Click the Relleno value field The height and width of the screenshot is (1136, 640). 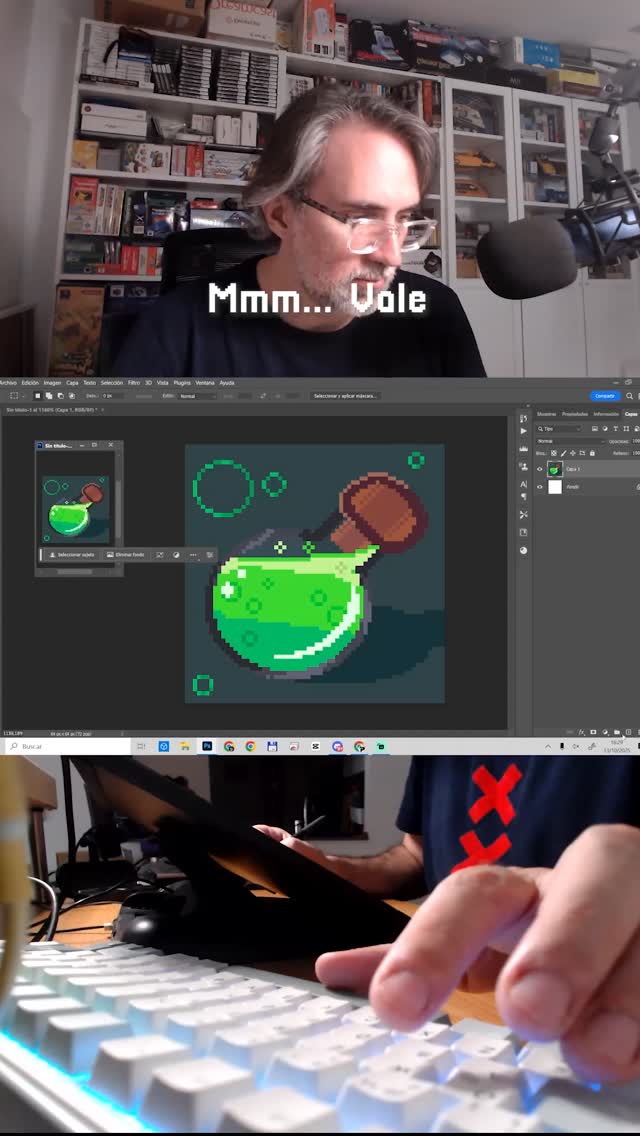tap(636, 454)
